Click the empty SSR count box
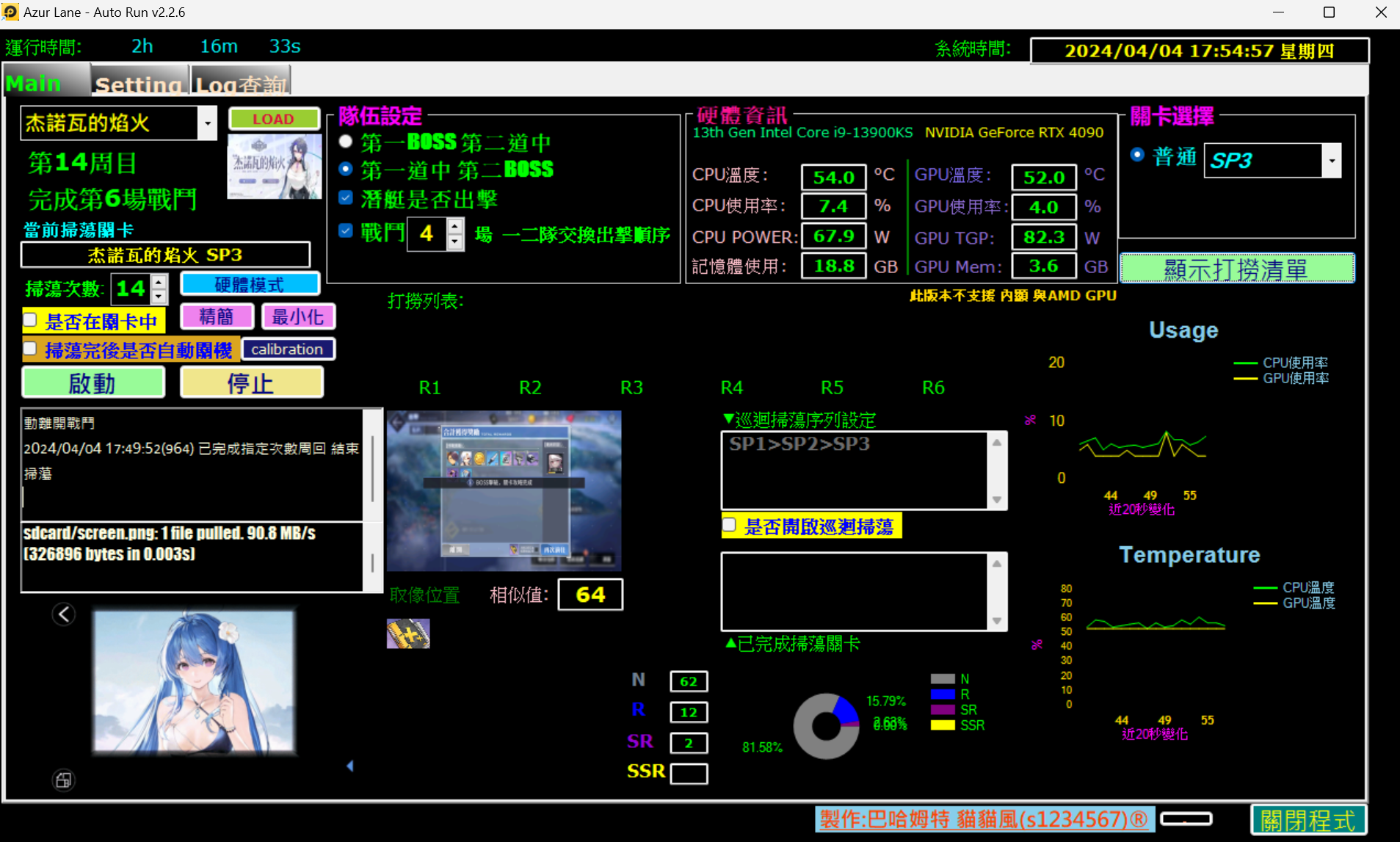Image resolution: width=1400 pixels, height=842 pixels. [x=689, y=773]
